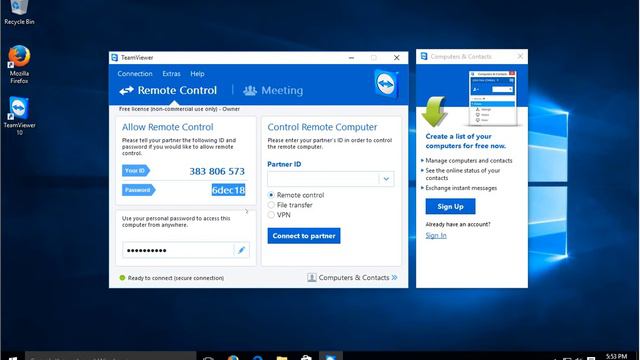
Task: Expand the Partner ID dropdown arrow
Action: click(386, 179)
